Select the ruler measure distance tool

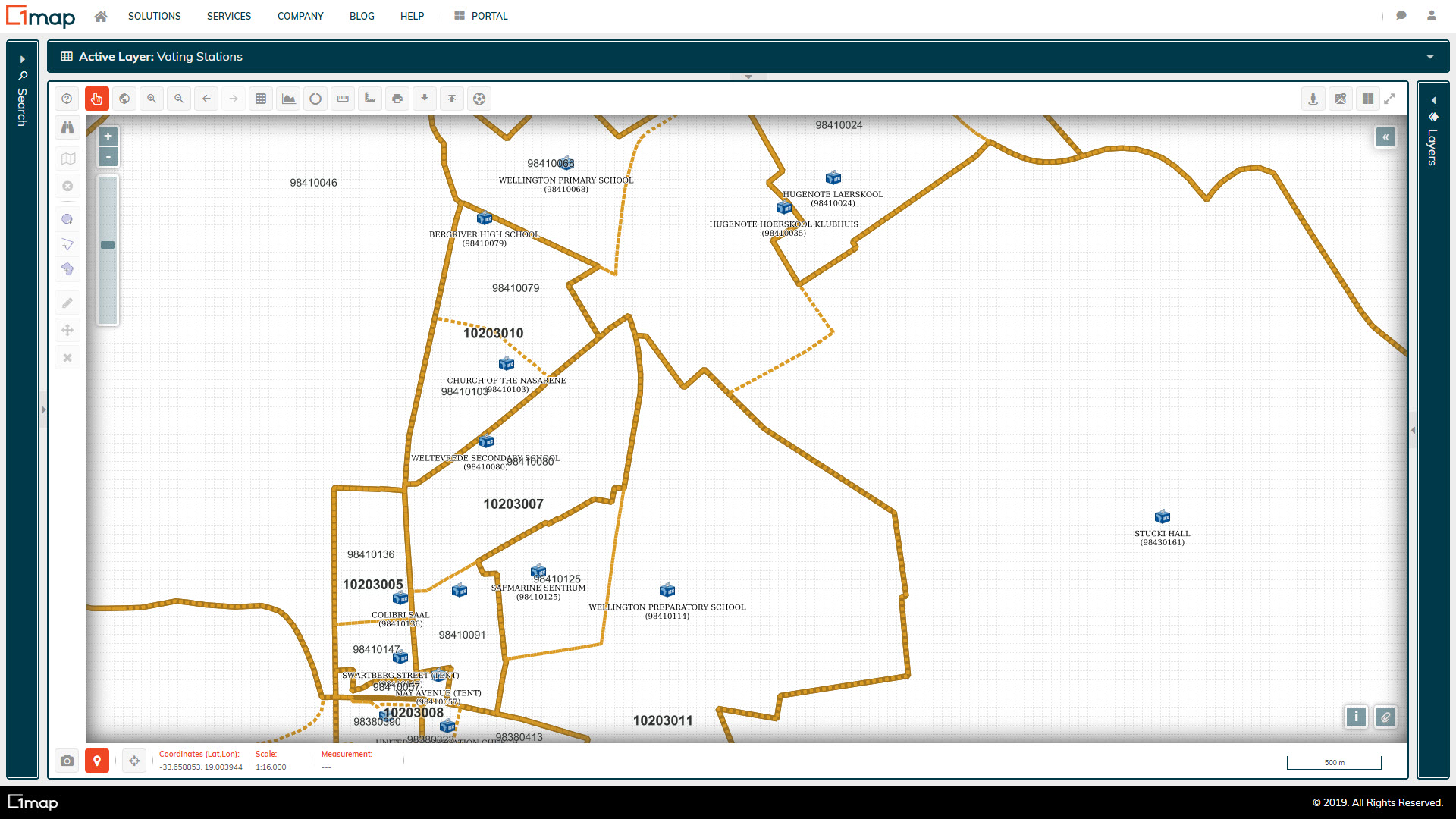(x=343, y=99)
